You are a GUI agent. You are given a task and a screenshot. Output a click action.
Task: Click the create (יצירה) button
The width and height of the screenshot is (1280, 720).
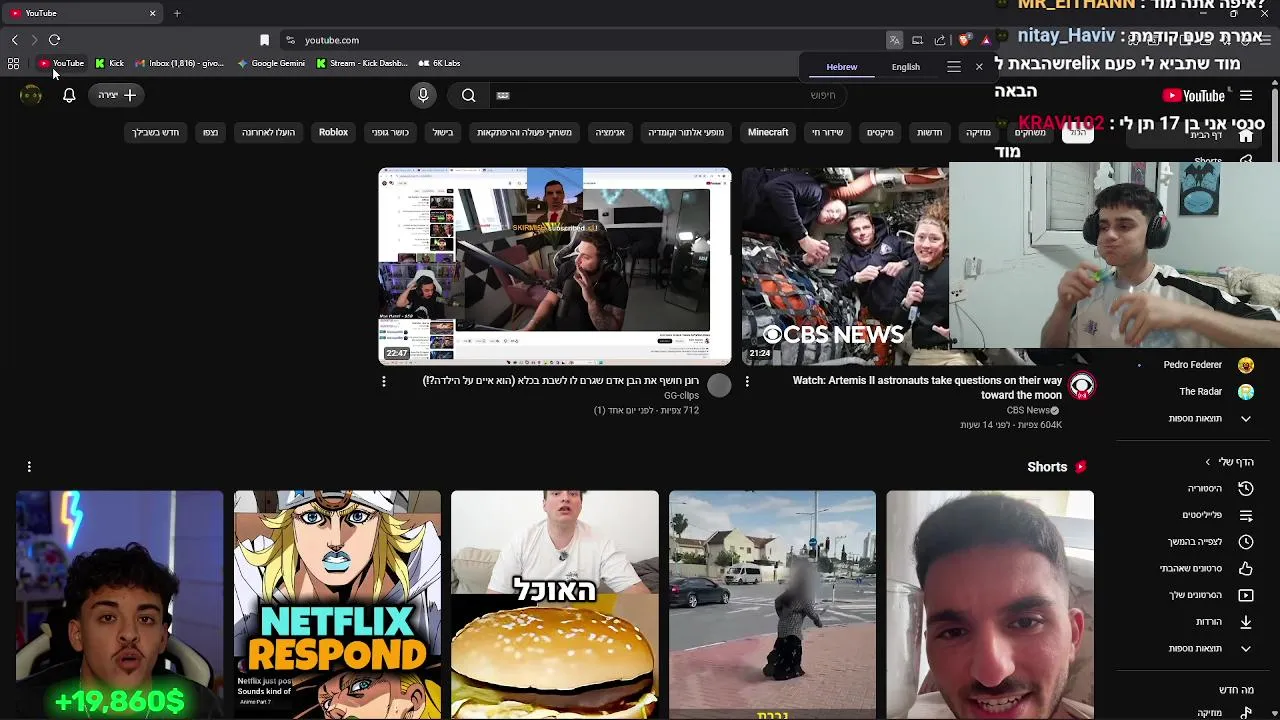click(117, 95)
